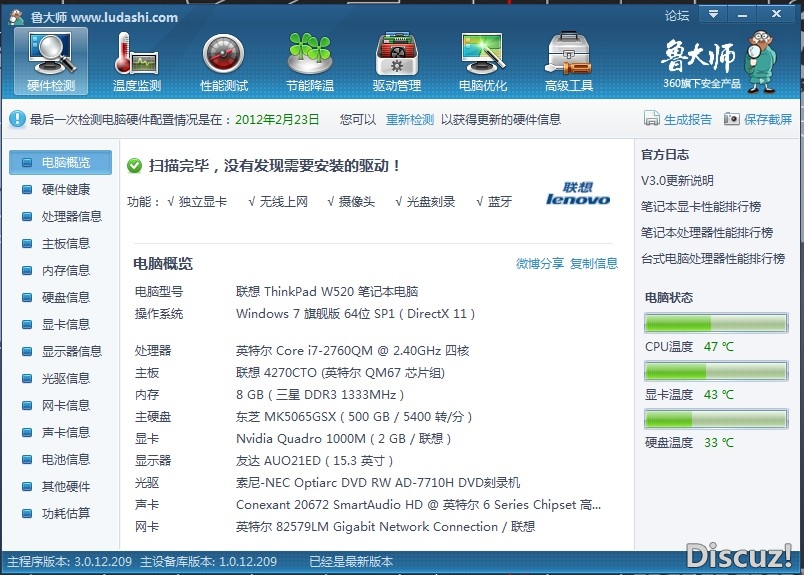Click the 8 GB 三星 DDR3 memory entry

click(x=319, y=395)
